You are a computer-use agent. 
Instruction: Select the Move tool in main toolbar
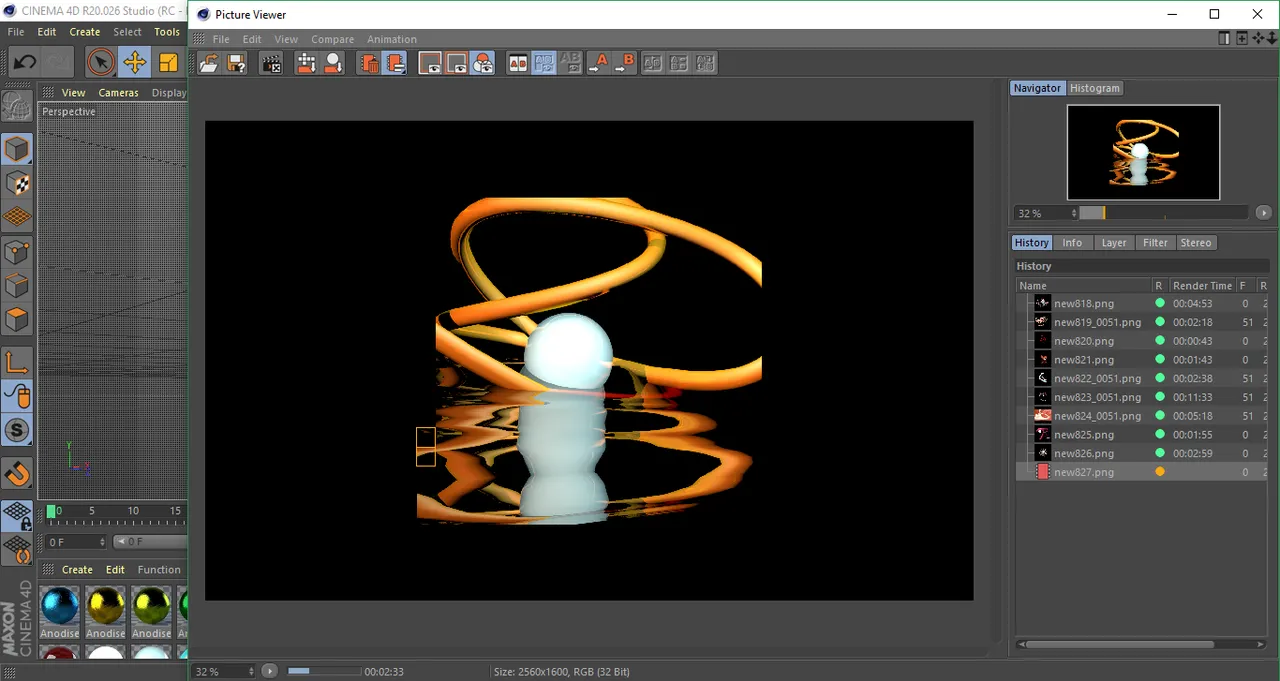[134, 62]
